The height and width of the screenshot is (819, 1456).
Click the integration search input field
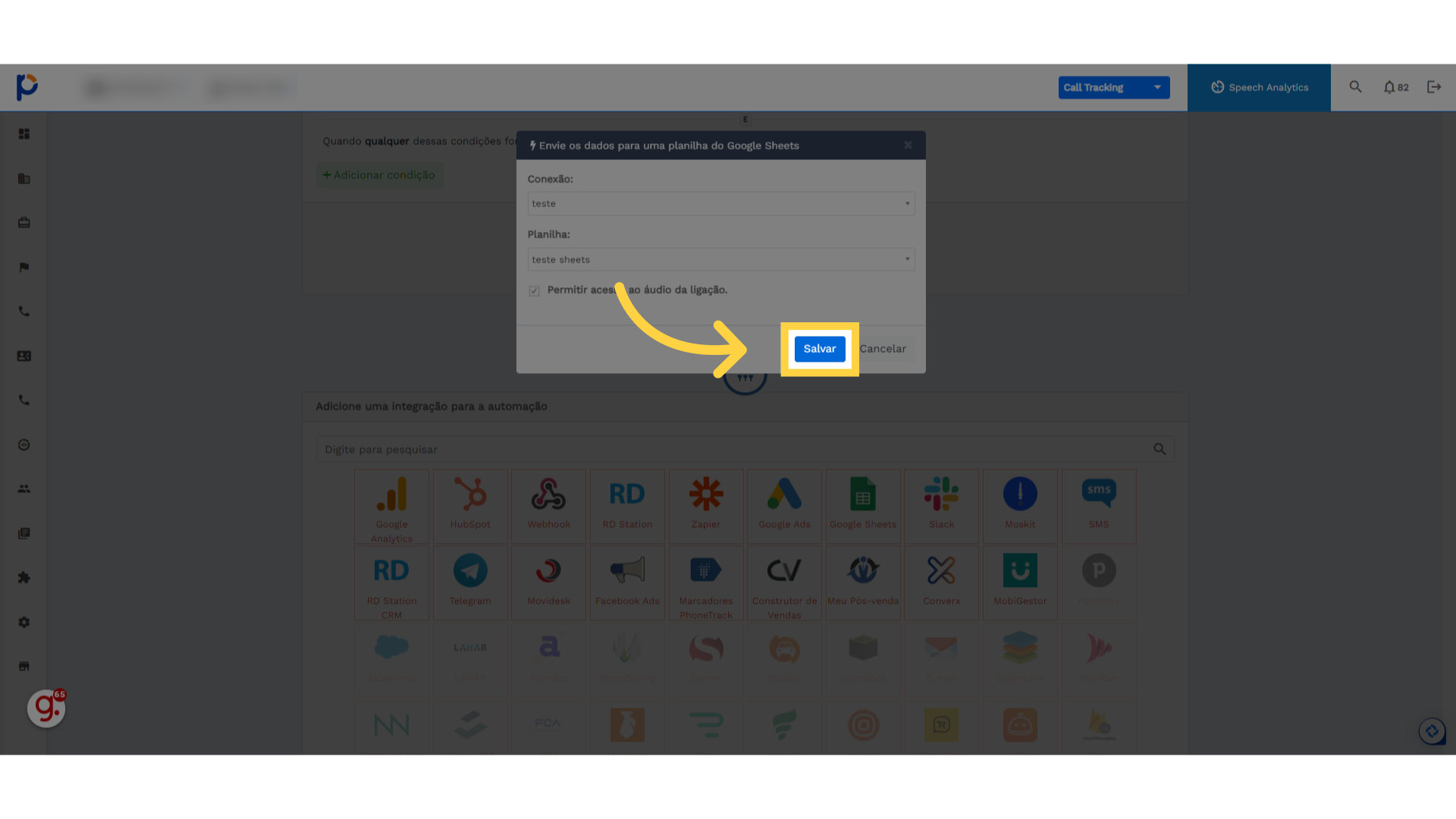coord(728,450)
